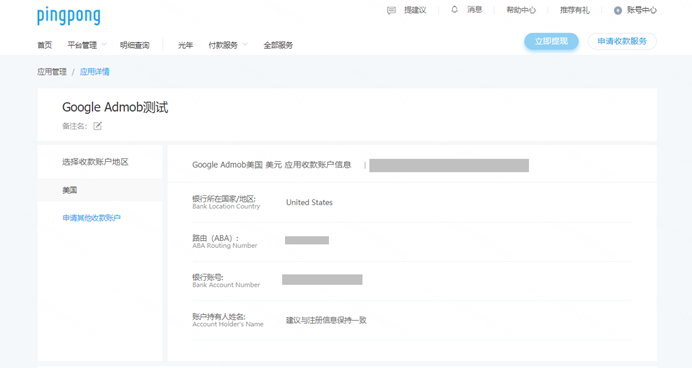Click the 选择收款账户地区 heading
Screen dimensions: 692x368
pos(95,162)
